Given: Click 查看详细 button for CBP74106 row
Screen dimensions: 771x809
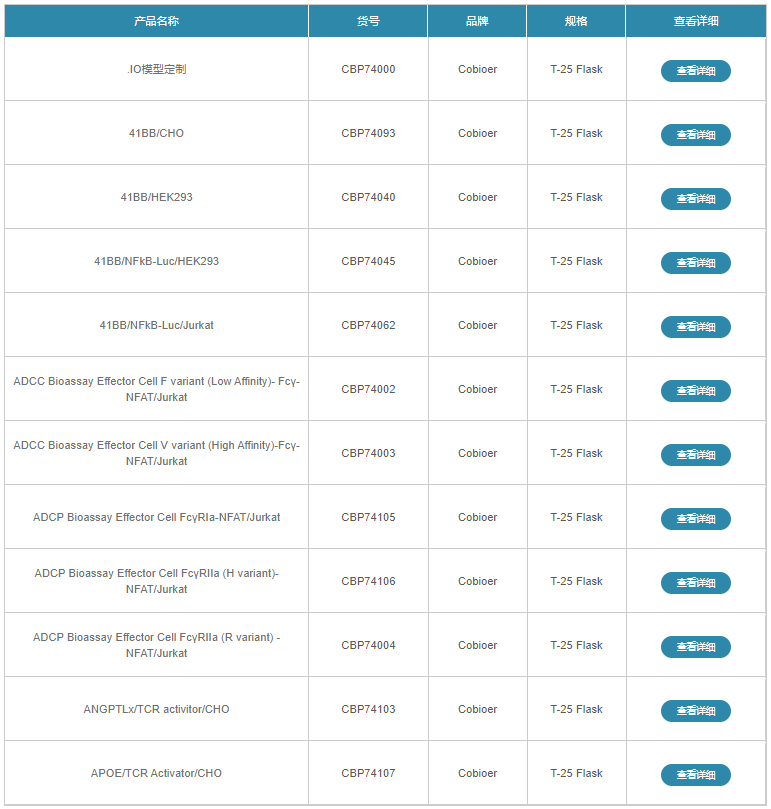Looking at the screenshot, I should 695,583.
